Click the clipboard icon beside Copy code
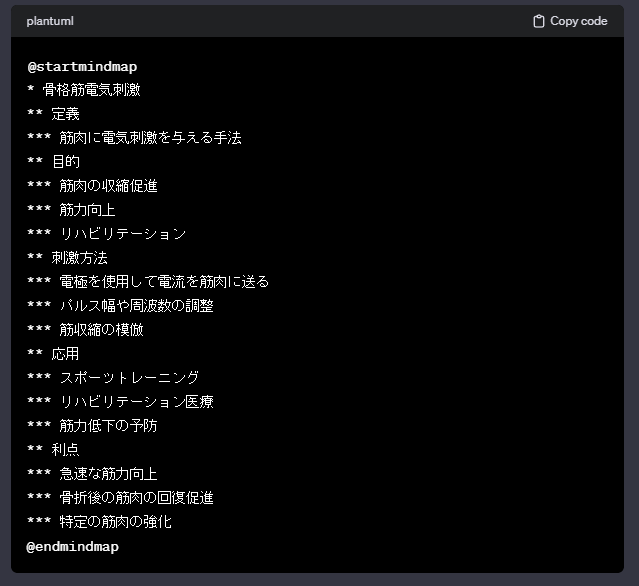Image resolution: width=639 pixels, height=586 pixels. coord(539,21)
